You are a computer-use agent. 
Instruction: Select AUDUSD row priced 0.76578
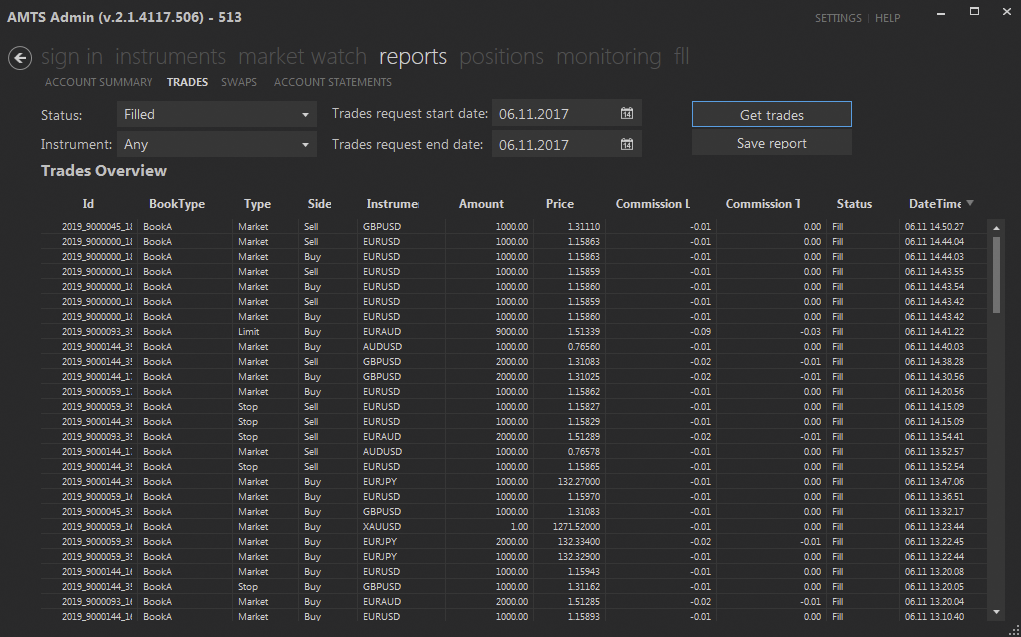pyautogui.click(x=514, y=451)
